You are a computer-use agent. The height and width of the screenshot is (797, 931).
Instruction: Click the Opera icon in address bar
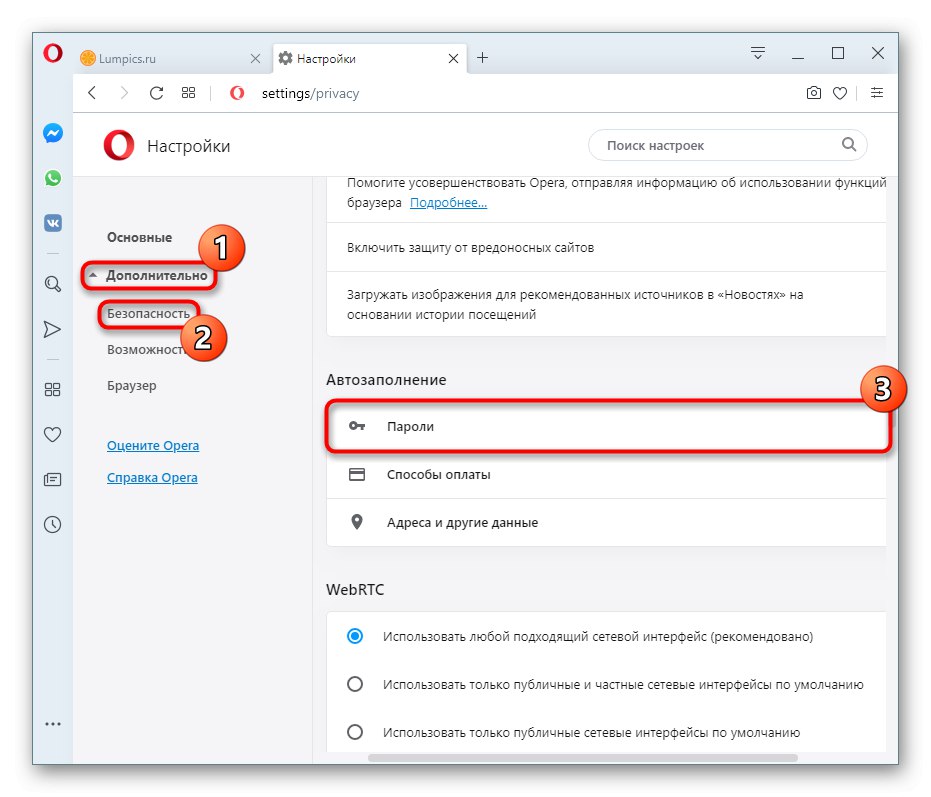(237, 93)
